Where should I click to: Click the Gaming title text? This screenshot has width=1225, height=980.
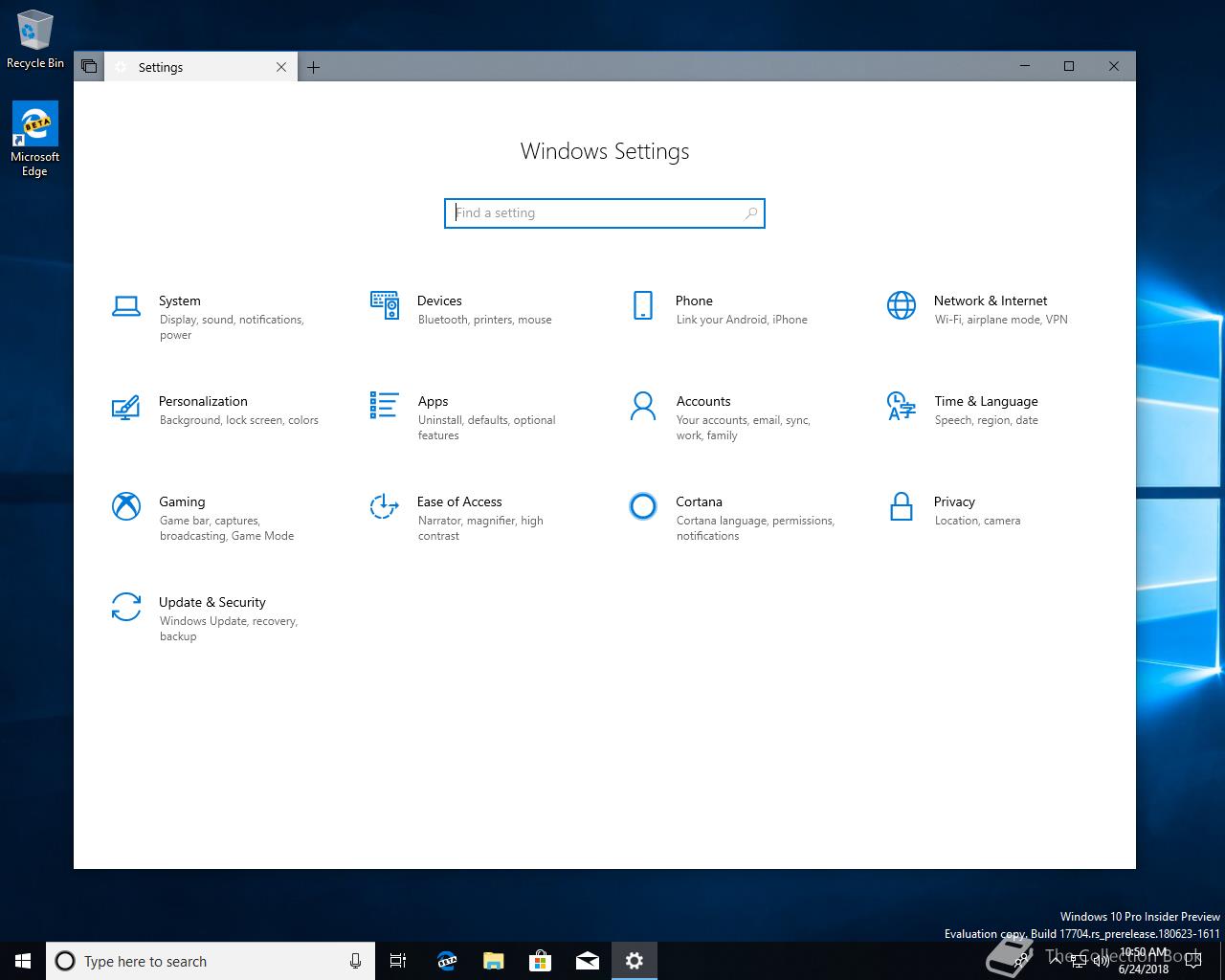[182, 501]
